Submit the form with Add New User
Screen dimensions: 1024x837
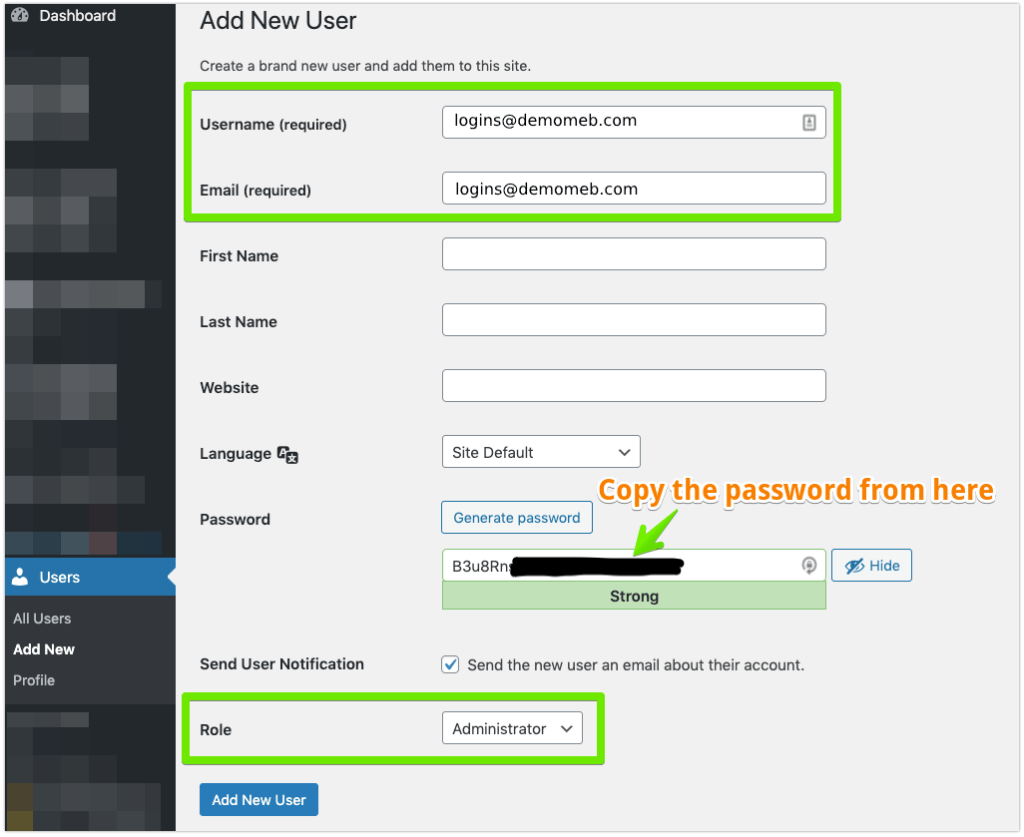[x=259, y=800]
